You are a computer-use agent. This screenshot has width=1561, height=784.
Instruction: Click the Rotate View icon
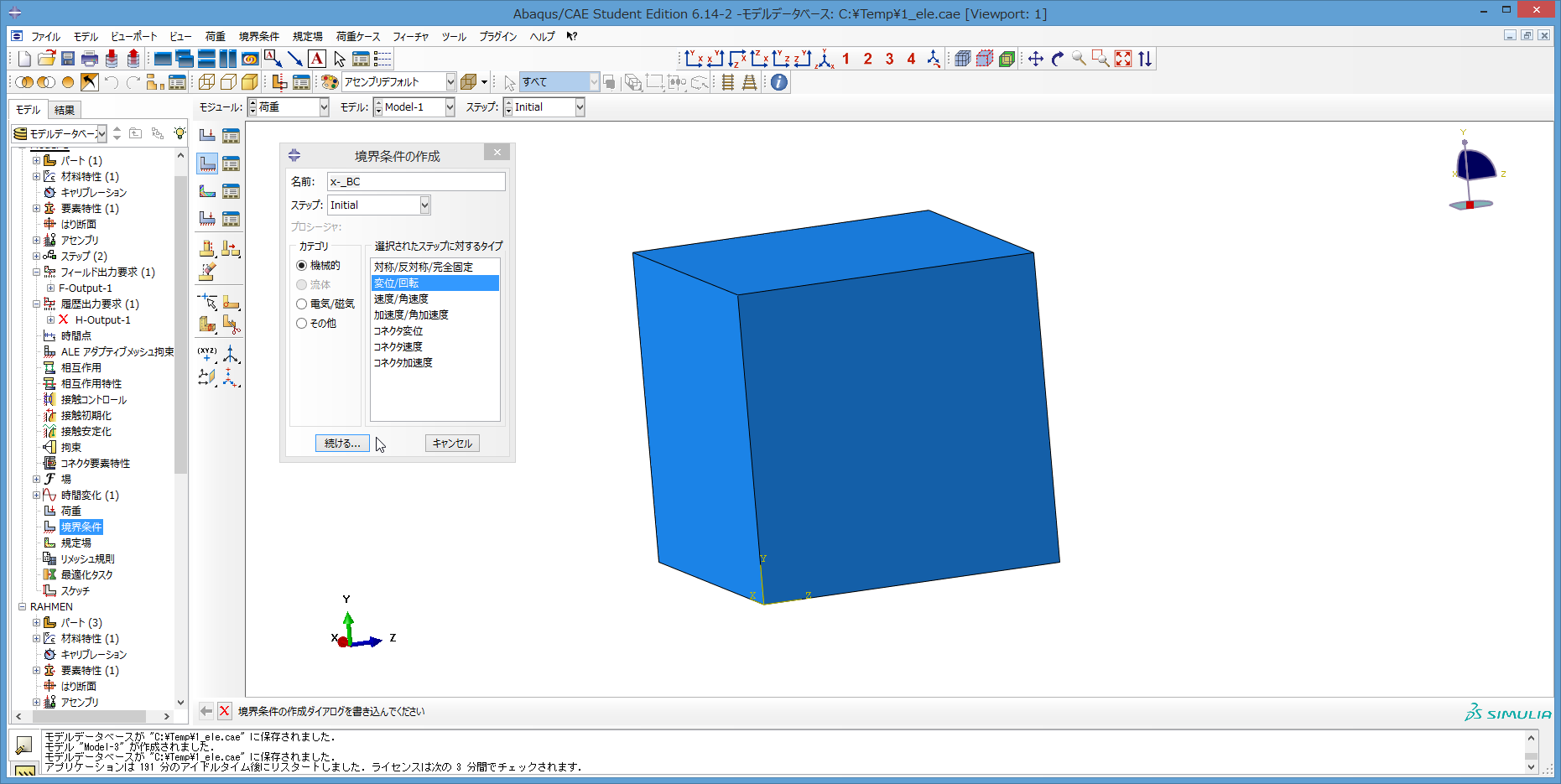(x=1058, y=59)
